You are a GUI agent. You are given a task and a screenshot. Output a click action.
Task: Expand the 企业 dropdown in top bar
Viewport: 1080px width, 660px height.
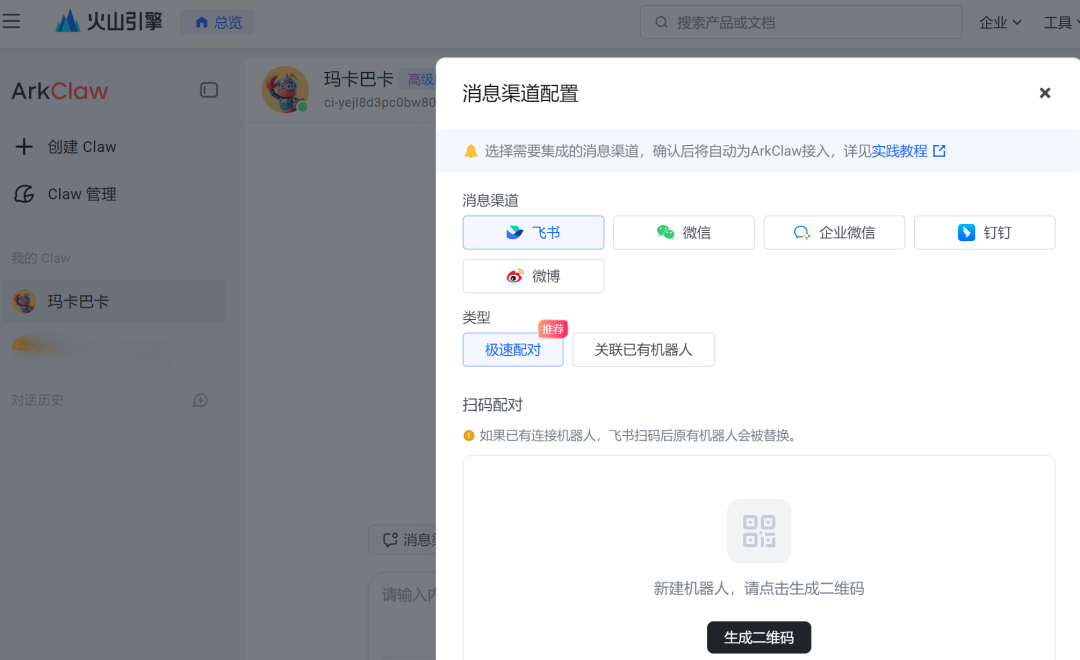tap(1000, 23)
